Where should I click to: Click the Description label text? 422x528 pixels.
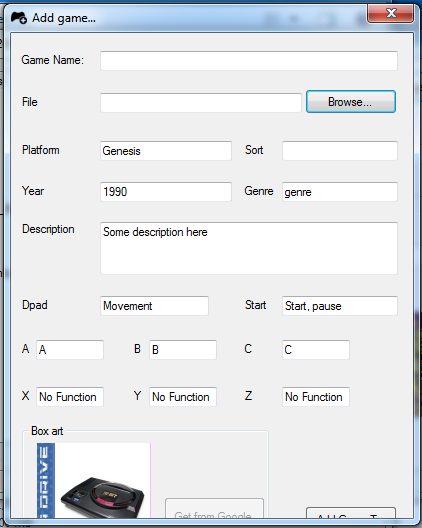(x=48, y=229)
